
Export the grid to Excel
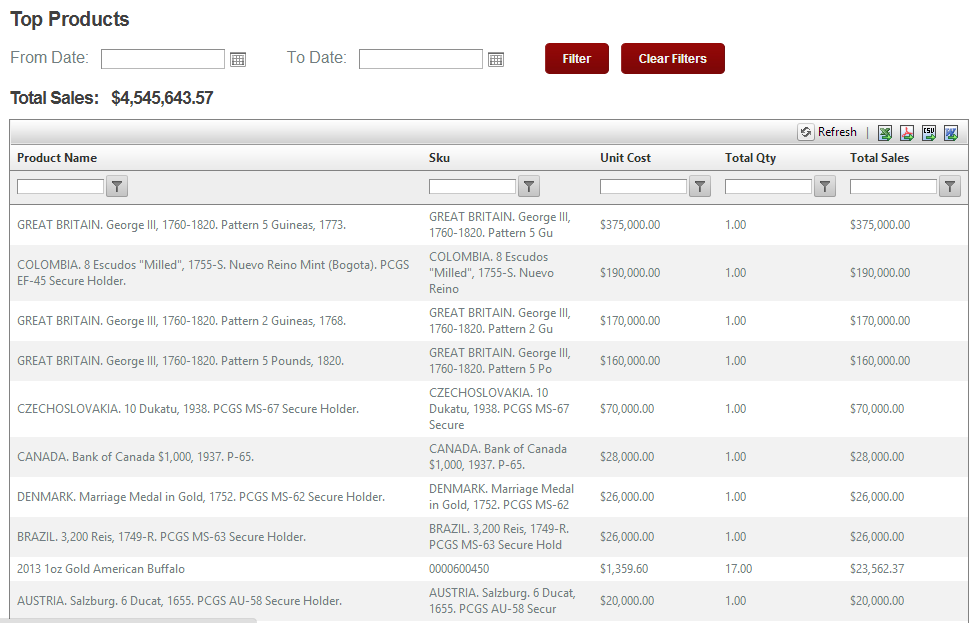(x=885, y=133)
